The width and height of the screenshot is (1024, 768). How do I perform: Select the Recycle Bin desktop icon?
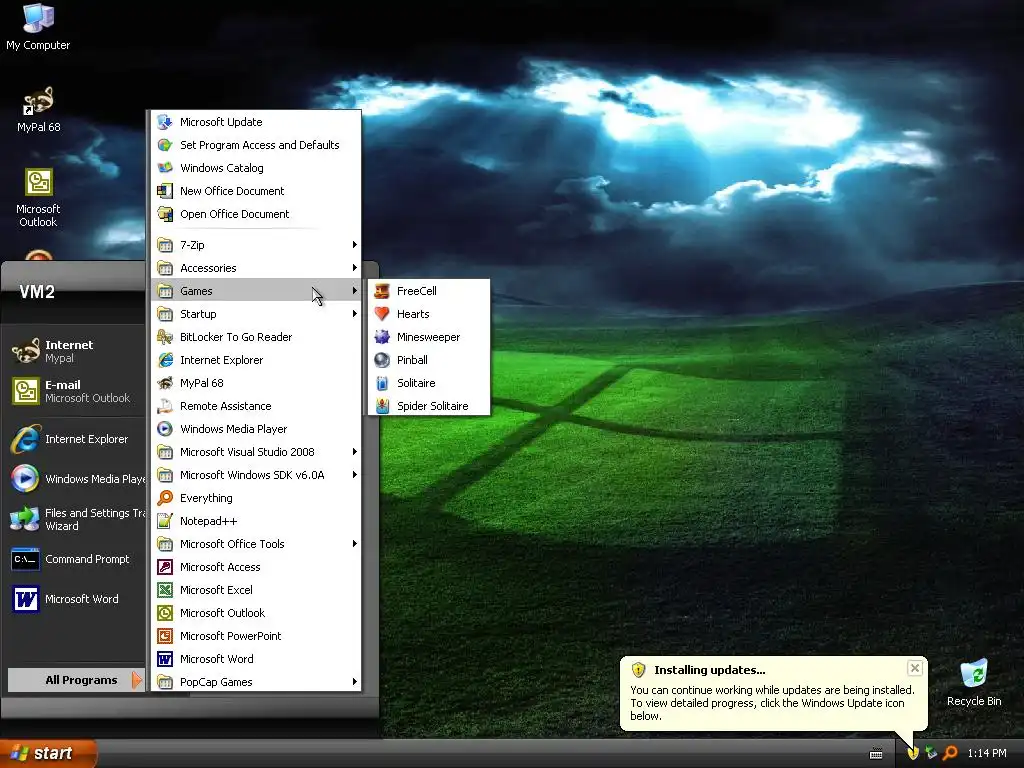[974, 682]
